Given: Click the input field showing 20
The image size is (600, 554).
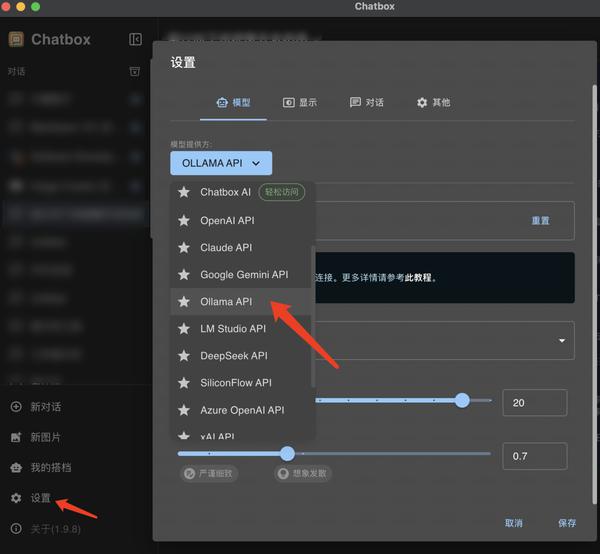Looking at the screenshot, I should point(534,403).
